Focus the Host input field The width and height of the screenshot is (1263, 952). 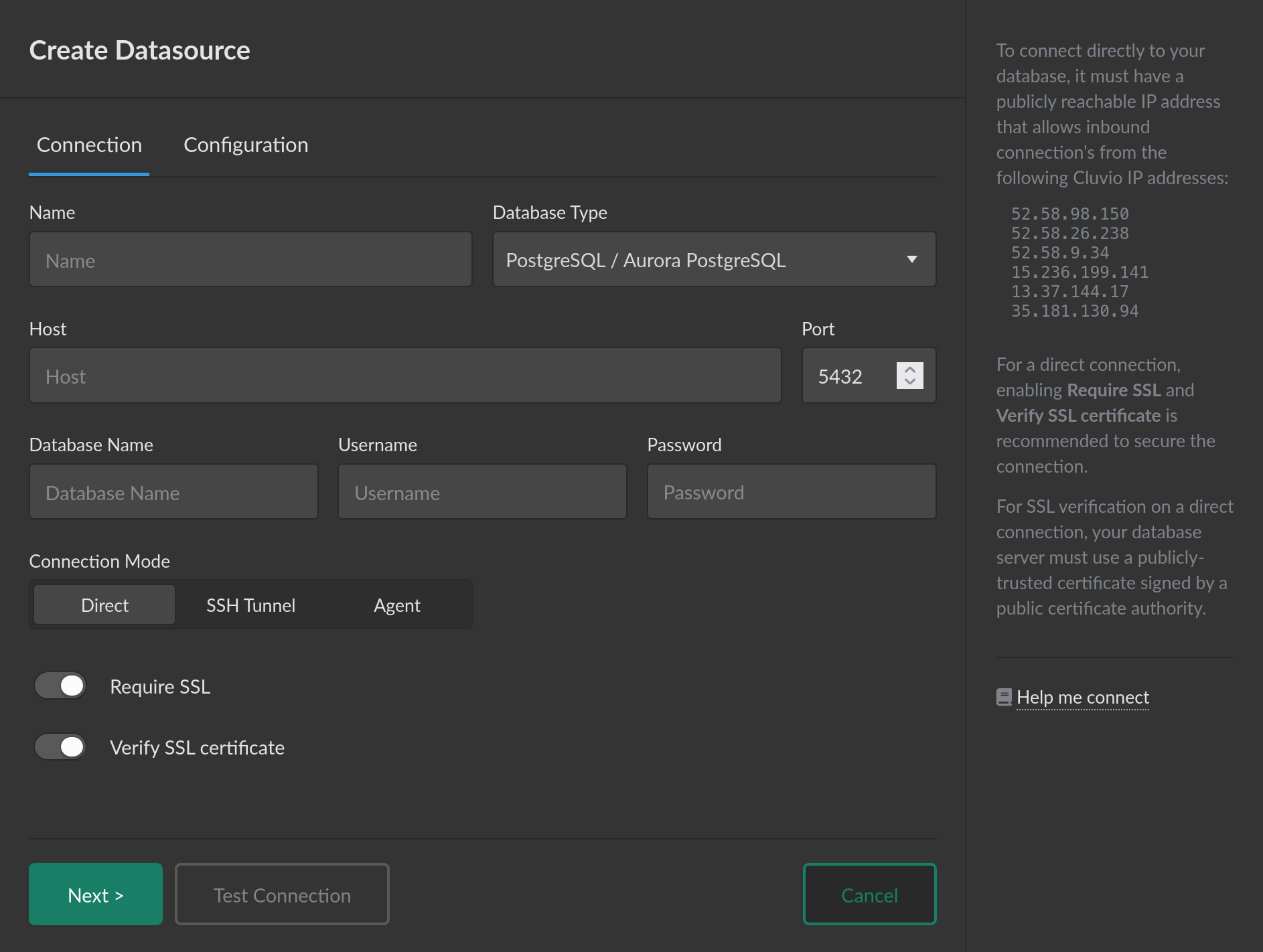pyautogui.click(x=405, y=376)
